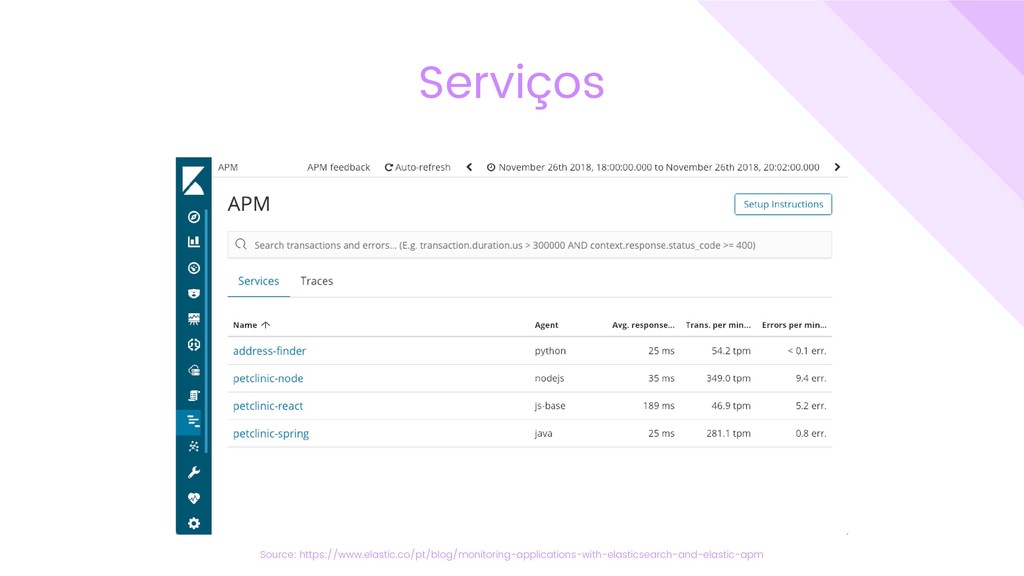This screenshot has height=576, width=1024.
Task: Sort by Trans. per min column header
Action: point(718,325)
